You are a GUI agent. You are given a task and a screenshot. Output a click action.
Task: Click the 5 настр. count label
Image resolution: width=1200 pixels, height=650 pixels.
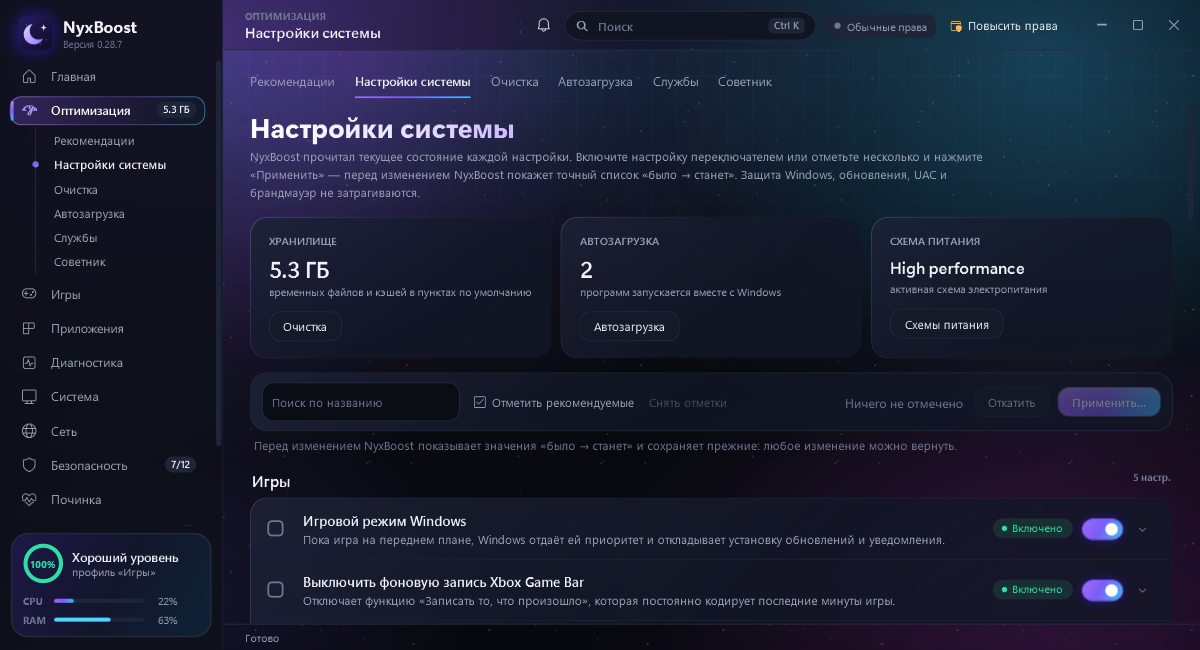(x=1151, y=478)
